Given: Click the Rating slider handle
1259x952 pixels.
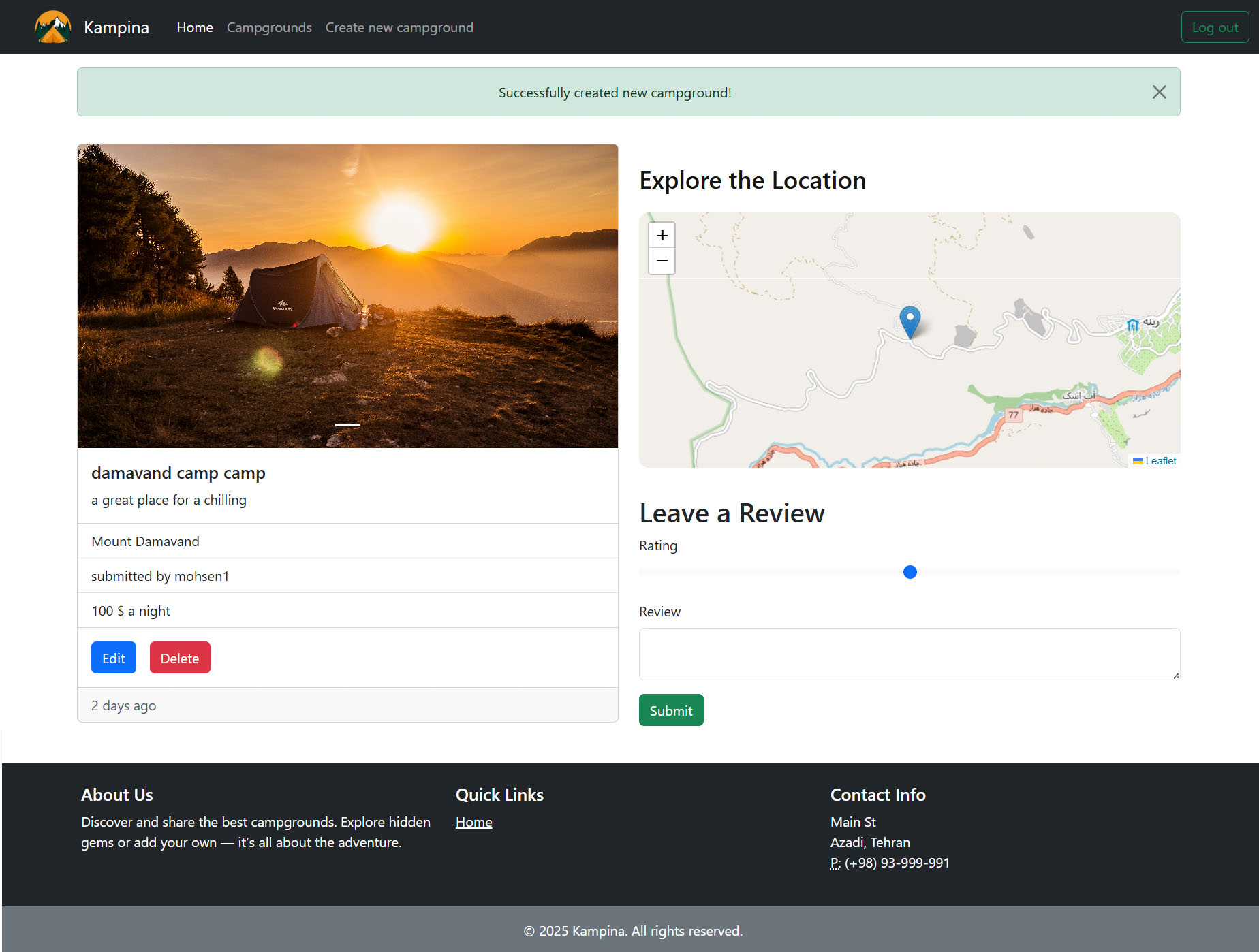Looking at the screenshot, I should (x=910, y=572).
